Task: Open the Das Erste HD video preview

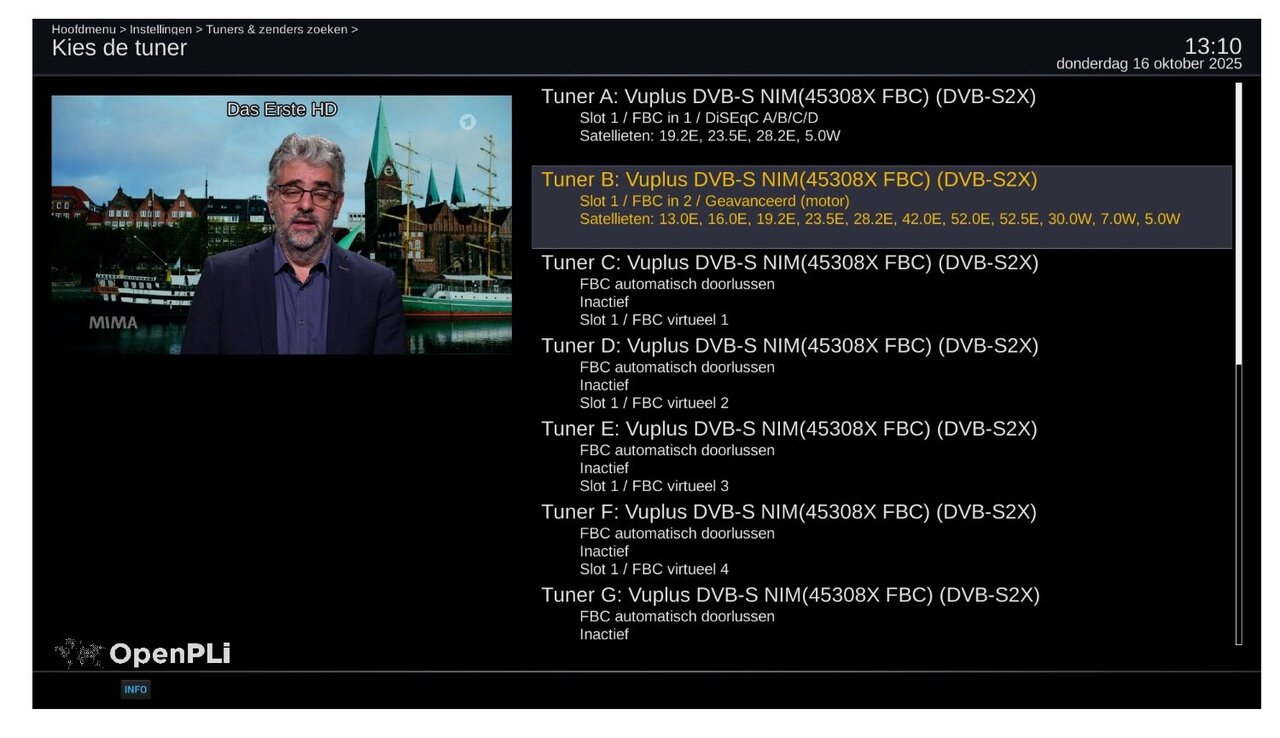Action: point(281,225)
